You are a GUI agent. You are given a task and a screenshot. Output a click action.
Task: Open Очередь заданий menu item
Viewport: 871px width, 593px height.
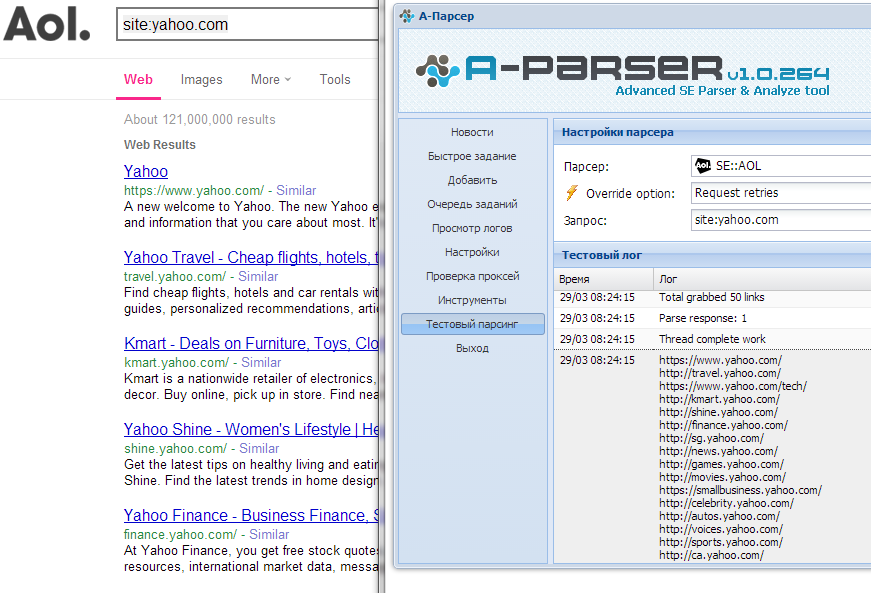tap(472, 204)
